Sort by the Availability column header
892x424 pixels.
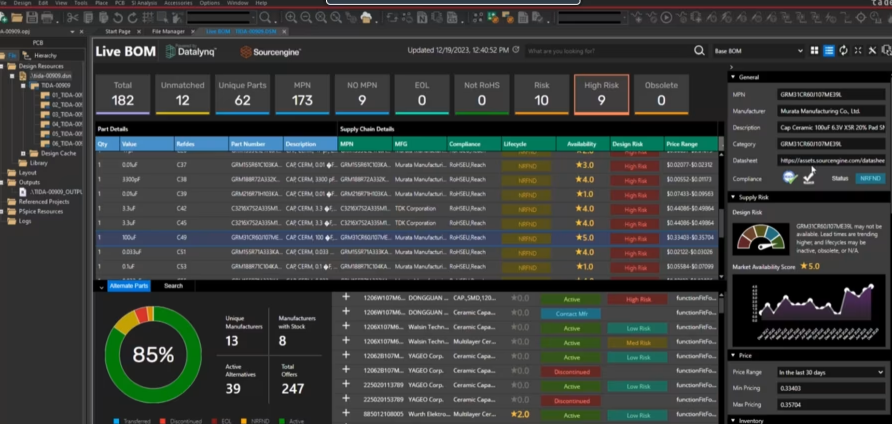pos(583,145)
